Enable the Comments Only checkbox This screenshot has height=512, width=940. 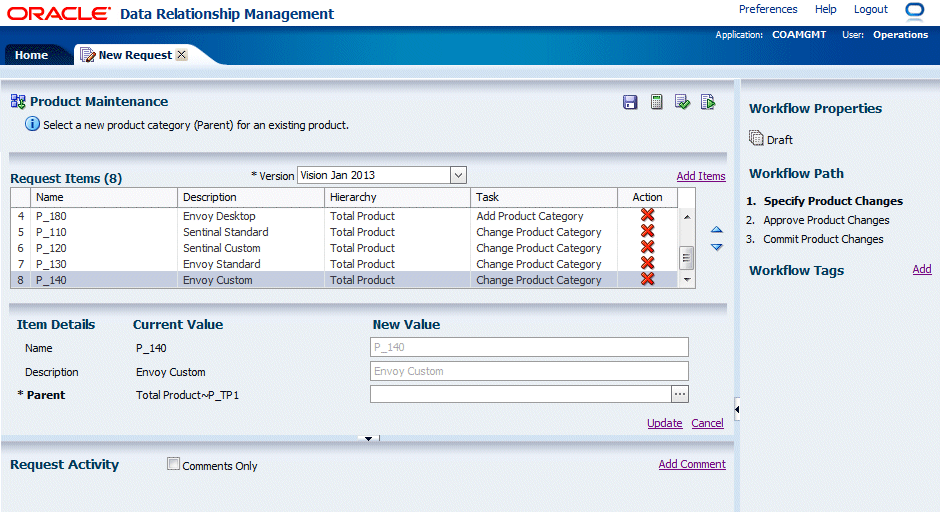tap(174, 464)
